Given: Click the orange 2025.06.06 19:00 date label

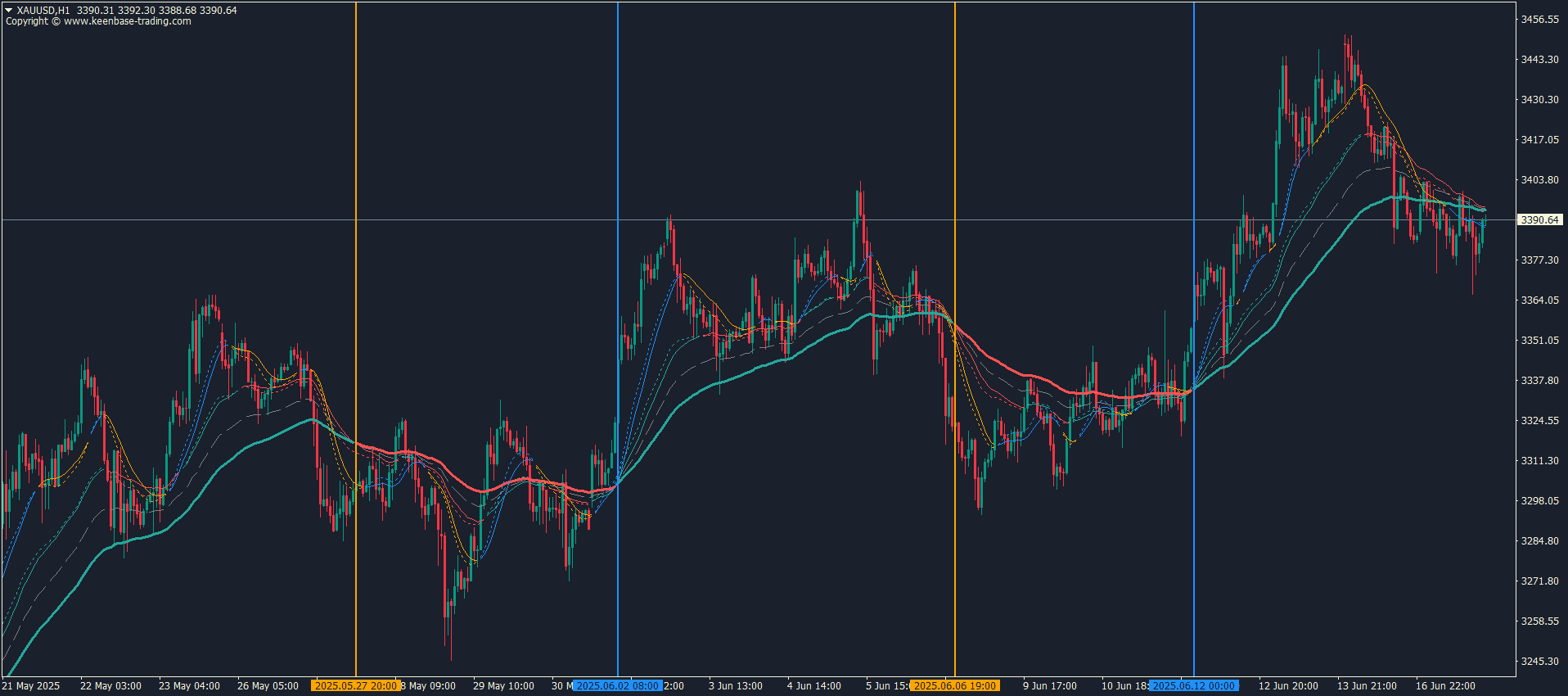Looking at the screenshot, I should click(x=955, y=686).
